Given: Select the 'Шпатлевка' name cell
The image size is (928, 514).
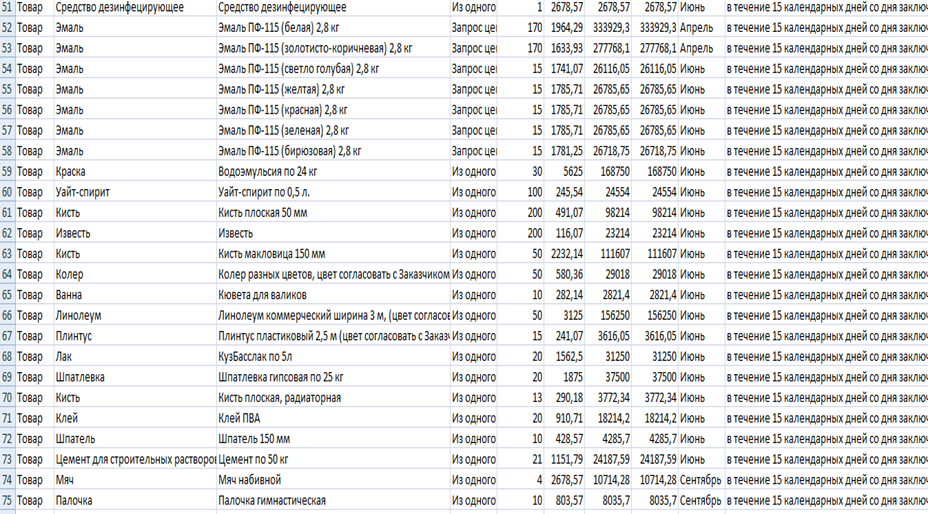Looking at the screenshot, I should [x=136, y=377].
